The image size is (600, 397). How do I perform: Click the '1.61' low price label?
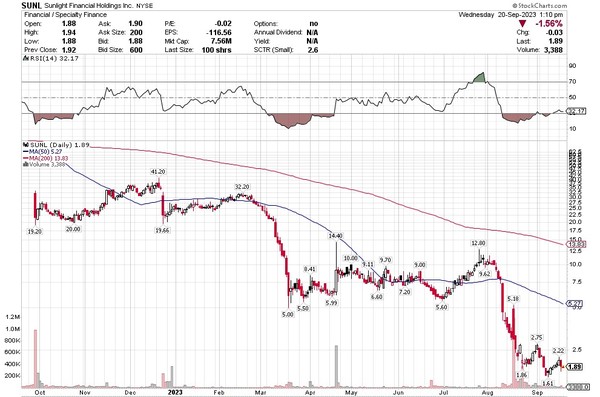[x=548, y=383]
